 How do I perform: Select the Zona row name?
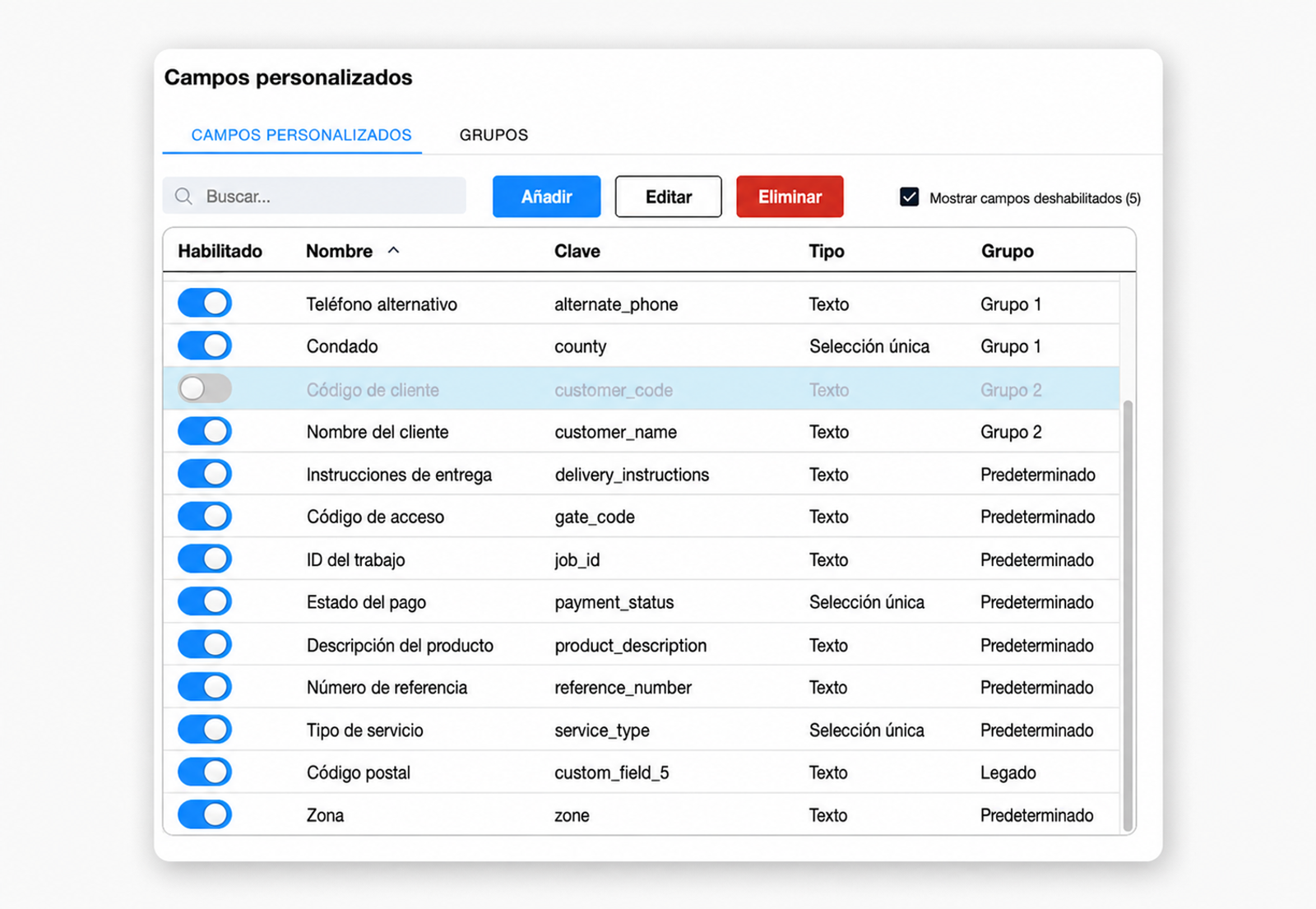point(325,815)
